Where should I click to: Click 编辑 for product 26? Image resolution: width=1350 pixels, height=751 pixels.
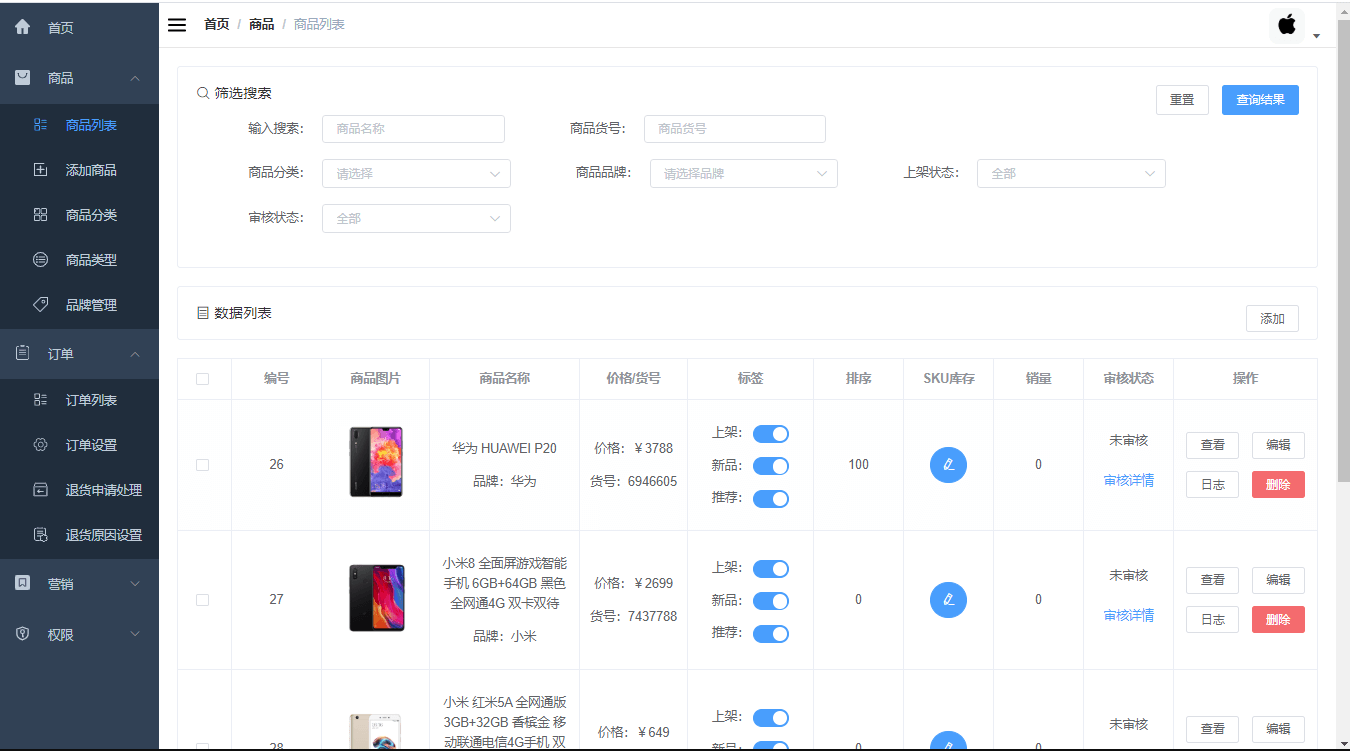pyautogui.click(x=1278, y=445)
